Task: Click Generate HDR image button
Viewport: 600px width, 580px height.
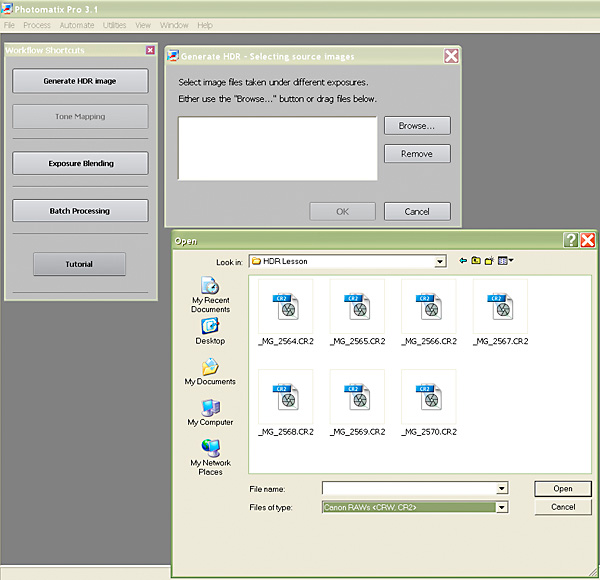Action: coord(80,81)
